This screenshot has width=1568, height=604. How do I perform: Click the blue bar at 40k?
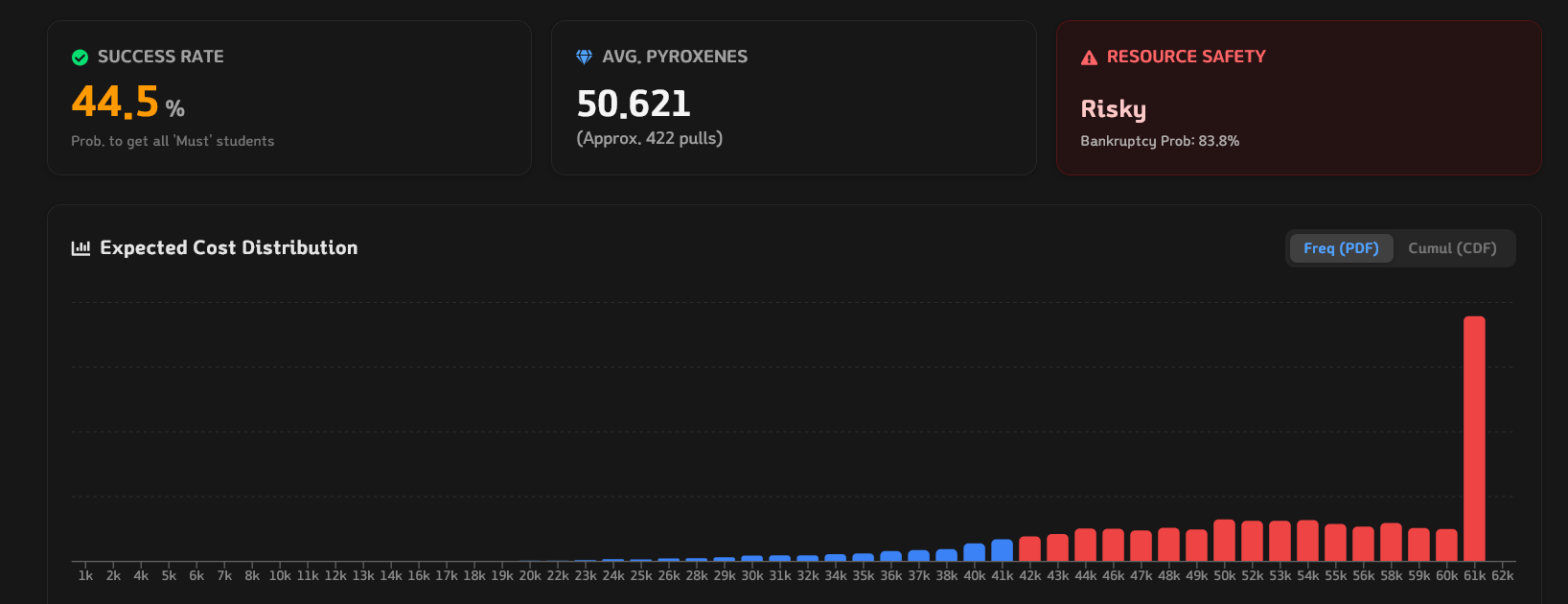pos(975,552)
